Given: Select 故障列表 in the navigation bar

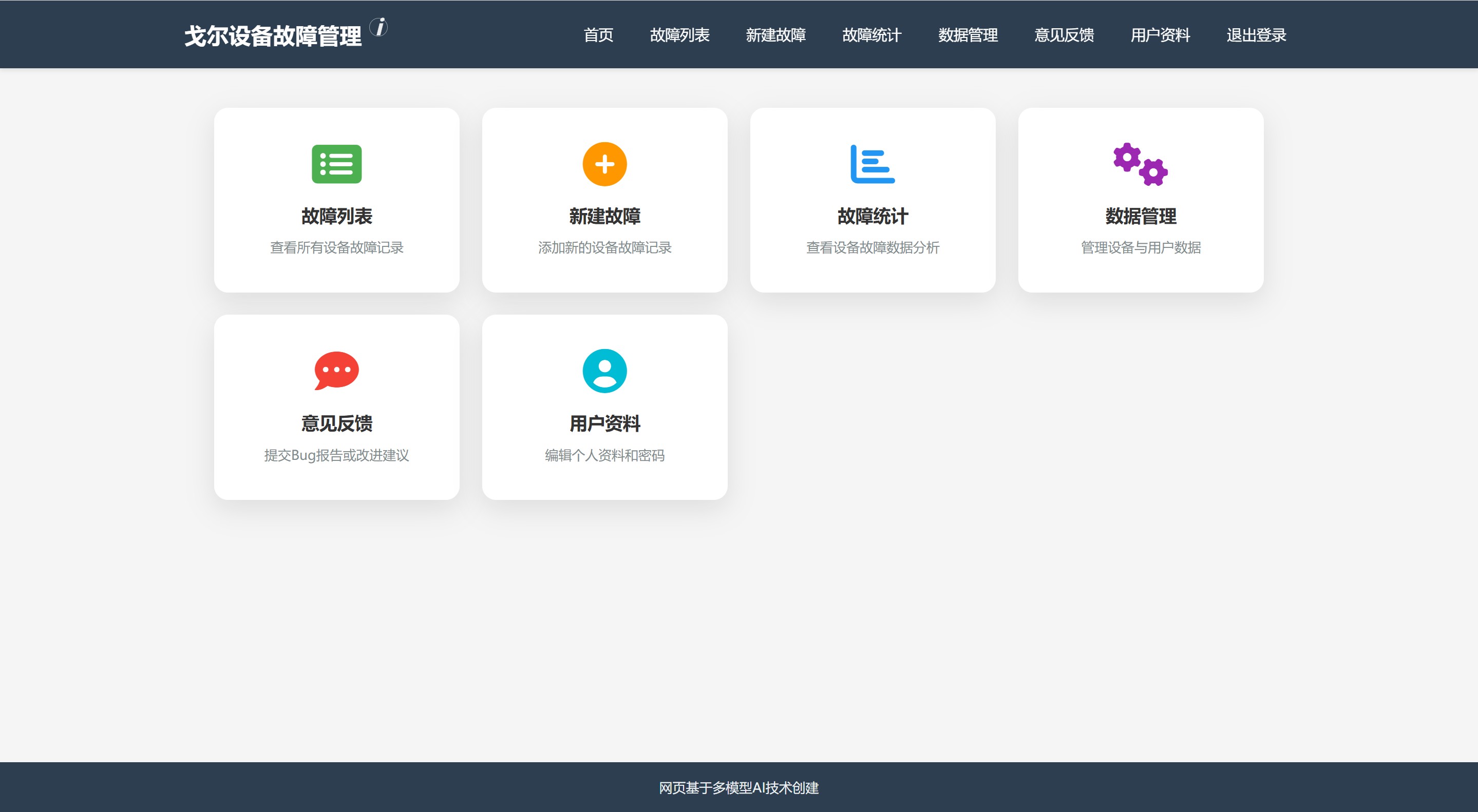Looking at the screenshot, I should click(680, 35).
